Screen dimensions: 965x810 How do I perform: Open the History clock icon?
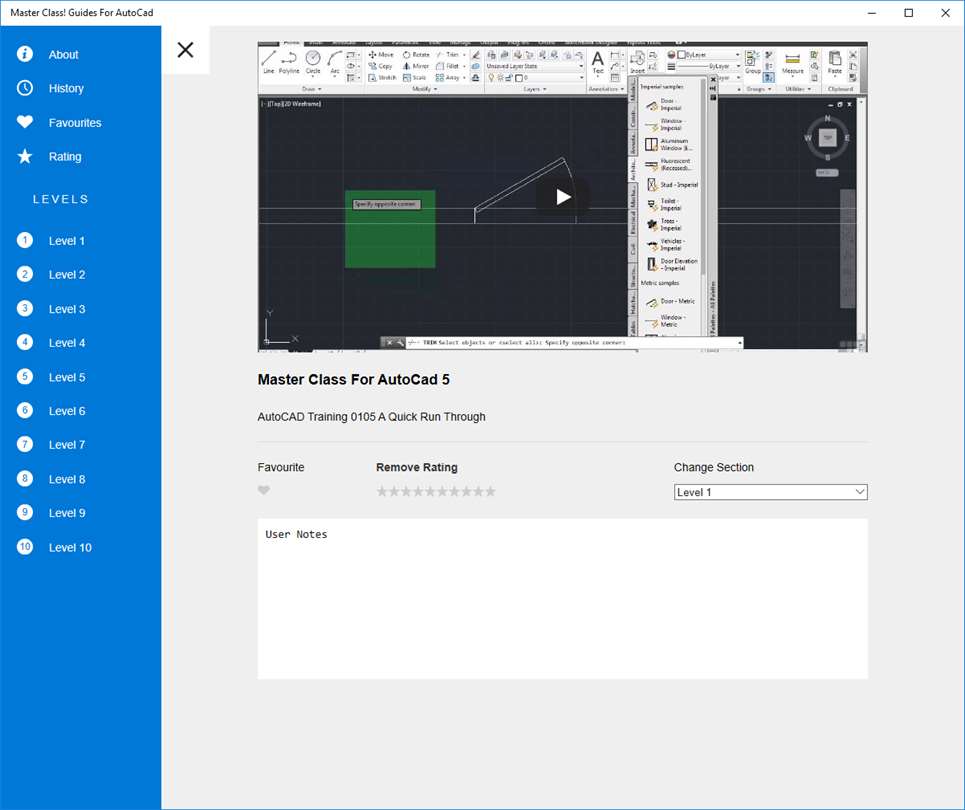pos(25,88)
